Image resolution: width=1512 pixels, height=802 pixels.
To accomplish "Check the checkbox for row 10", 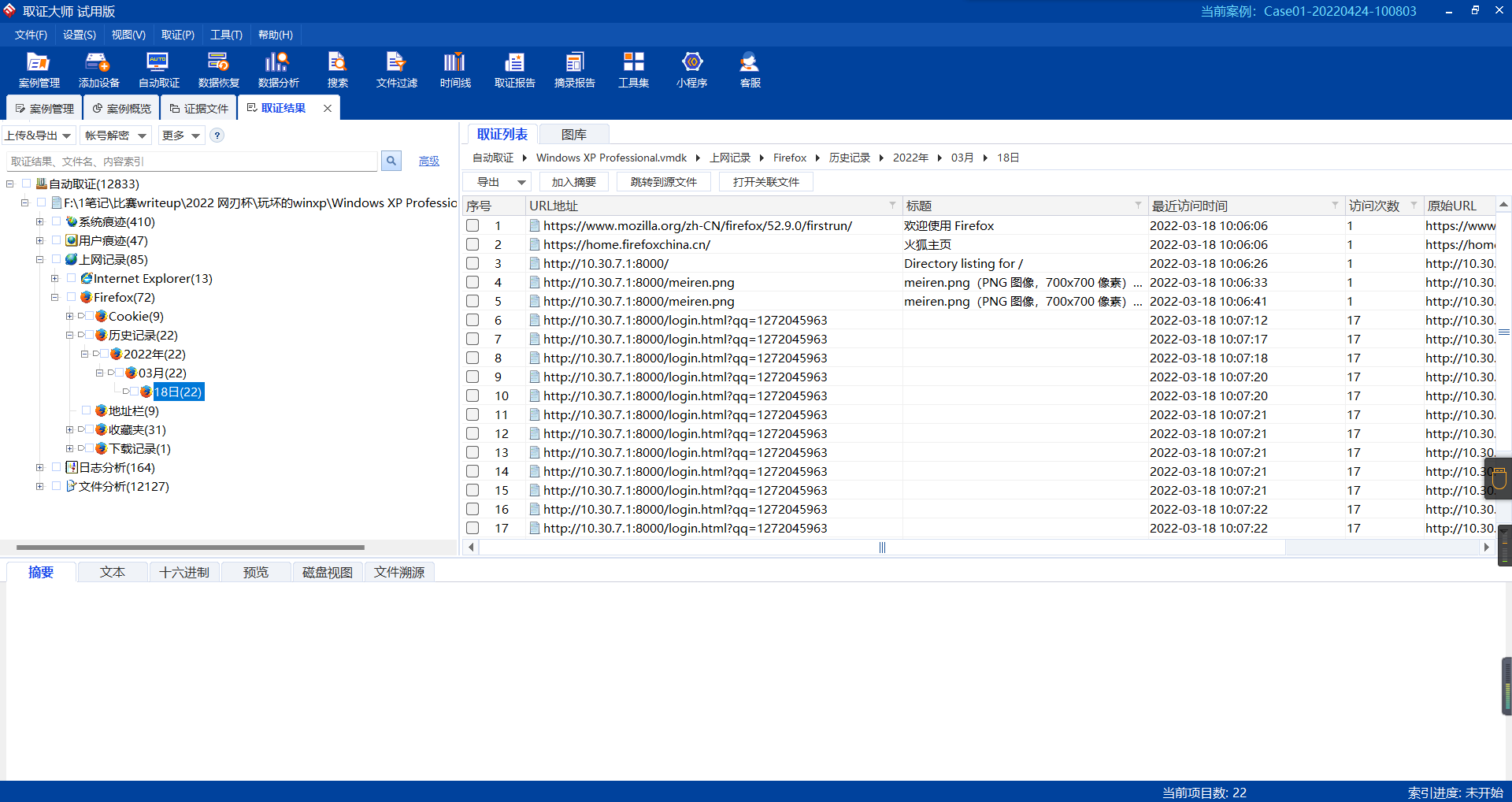I will point(472,395).
